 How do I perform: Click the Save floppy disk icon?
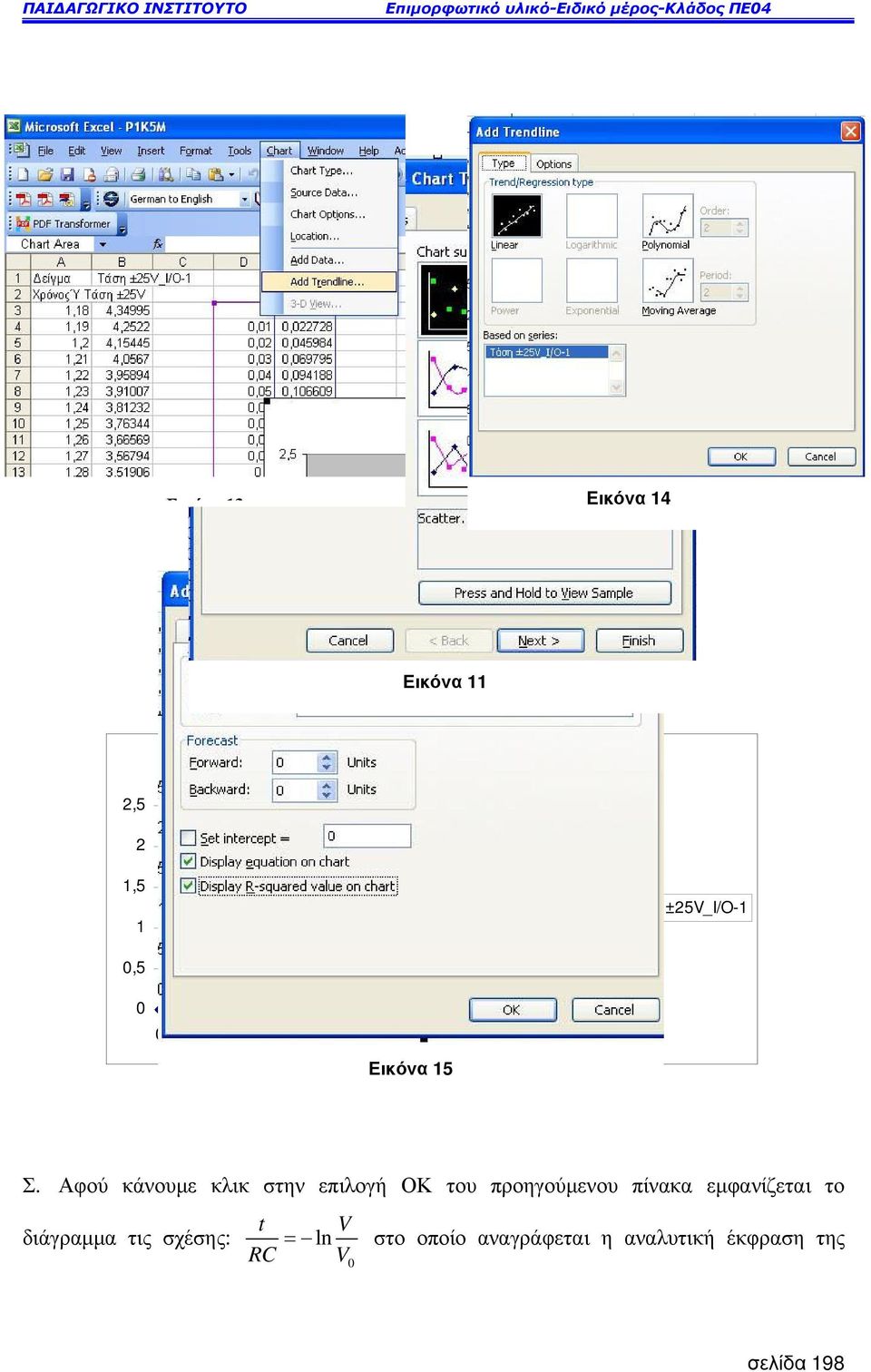coord(67,174)
